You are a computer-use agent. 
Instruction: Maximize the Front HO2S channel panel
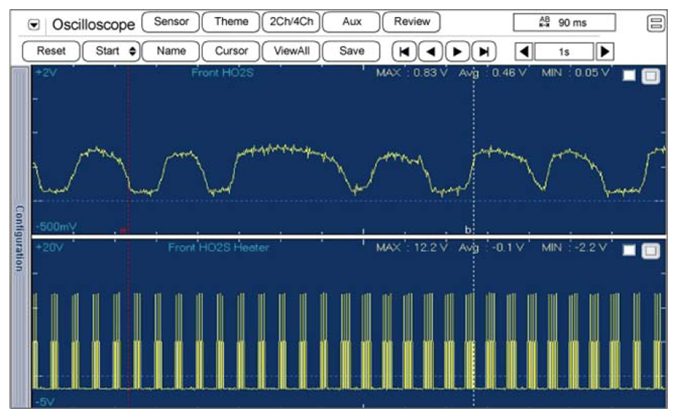649,78
